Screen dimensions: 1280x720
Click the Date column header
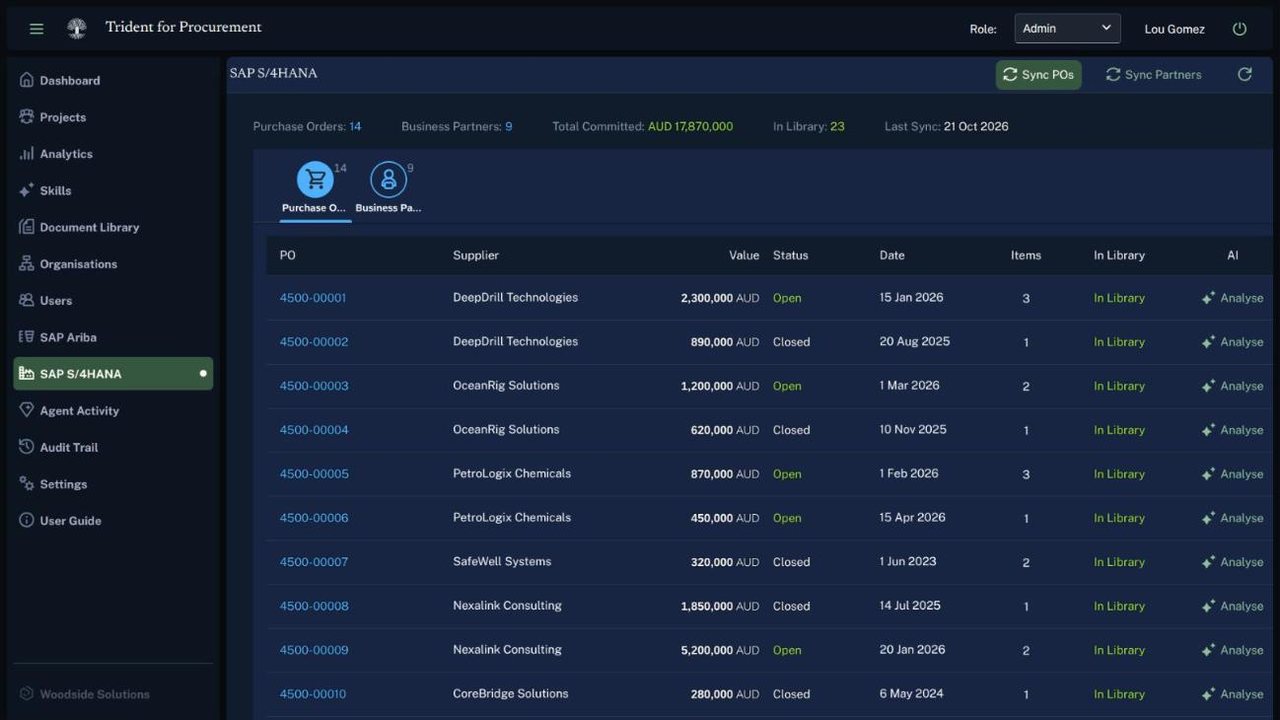pyautogui.click(x=892, y=255)
